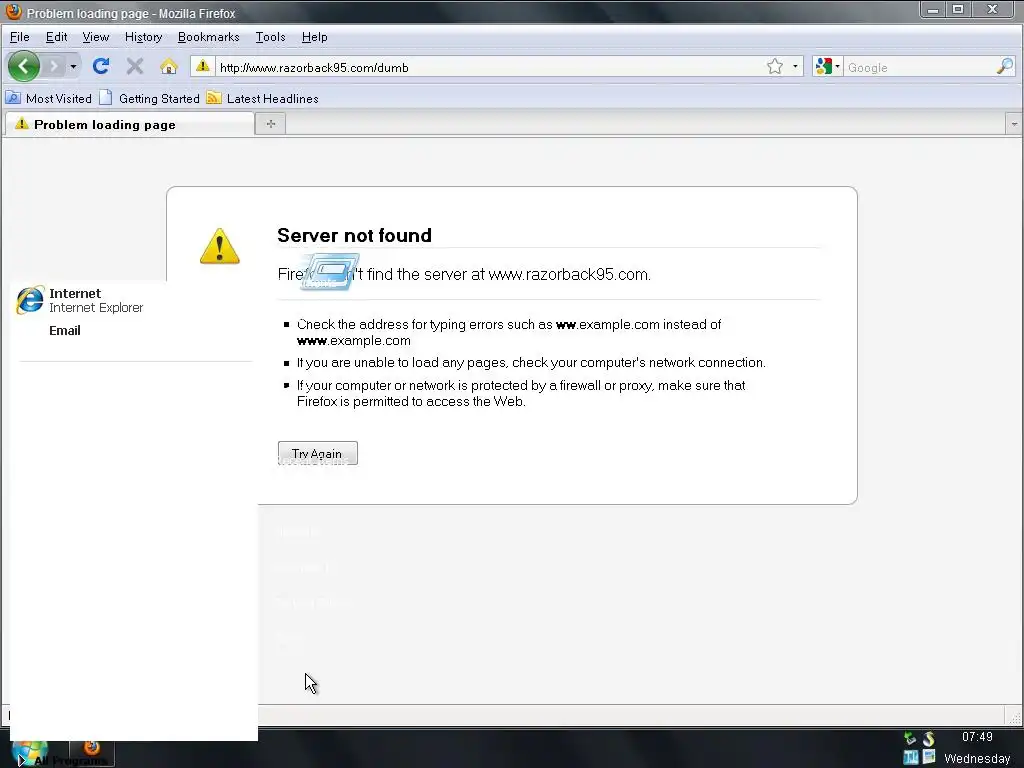Open the Most Visited bookmarks folder
The width and height of the screenshot is (1024, 768).
pos(49,99)
